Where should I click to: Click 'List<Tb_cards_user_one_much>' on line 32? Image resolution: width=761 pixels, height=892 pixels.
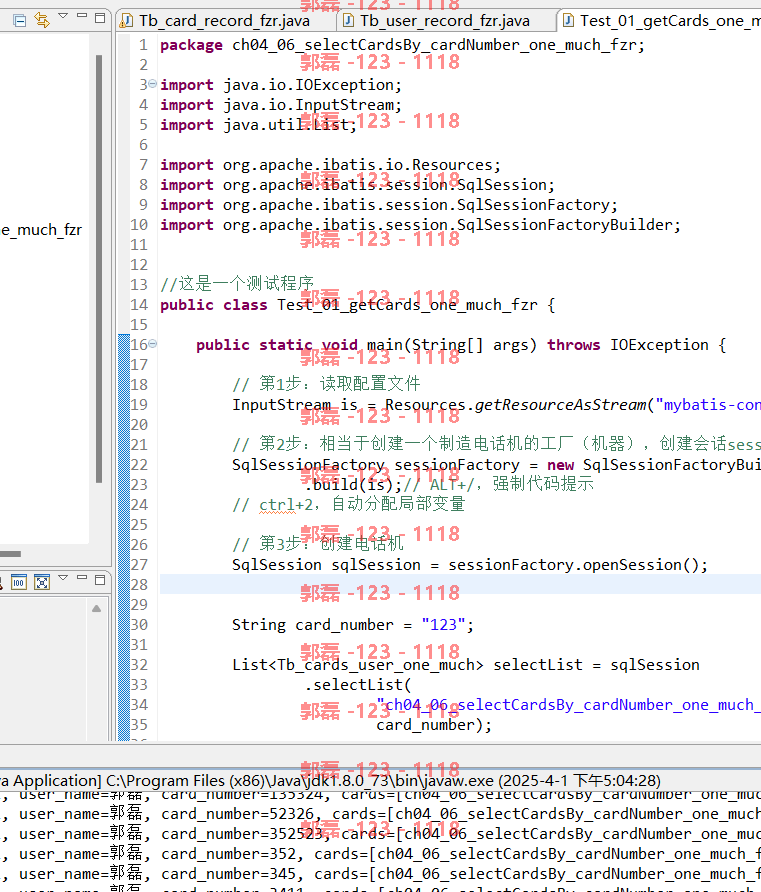[x=358, y=665]
